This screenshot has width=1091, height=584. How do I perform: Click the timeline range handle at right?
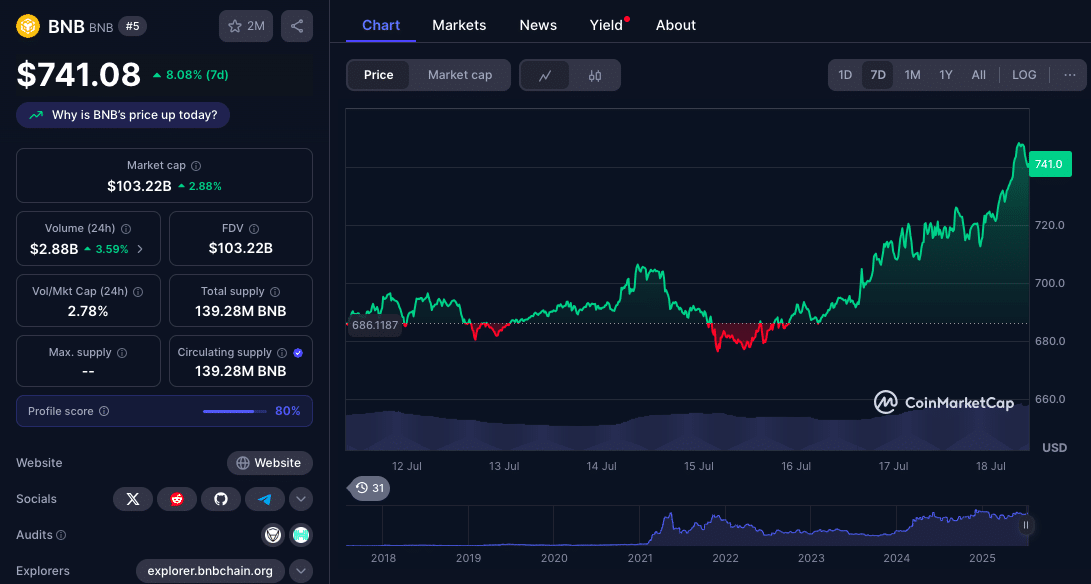click(x=1026, y=526)
